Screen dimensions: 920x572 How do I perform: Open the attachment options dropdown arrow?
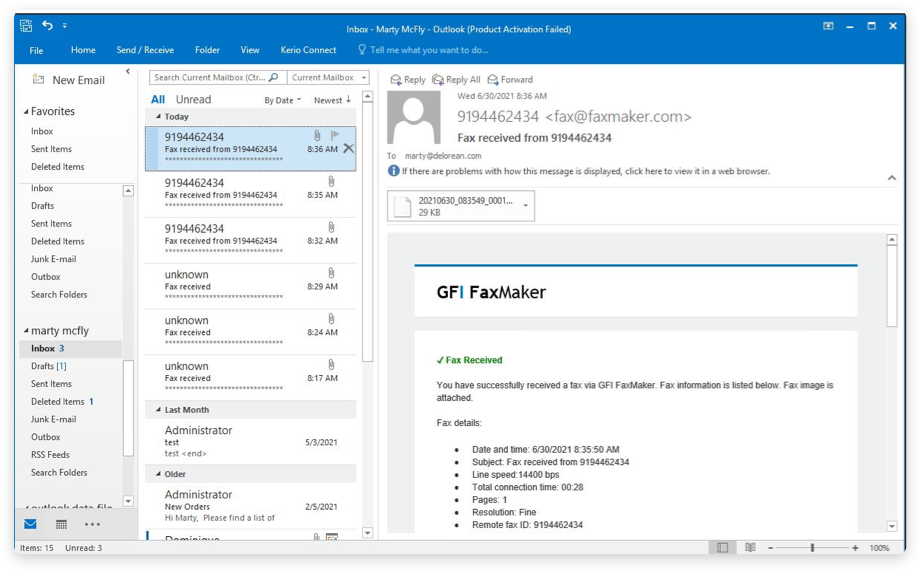pyautogui.click(x=526, y=206)
